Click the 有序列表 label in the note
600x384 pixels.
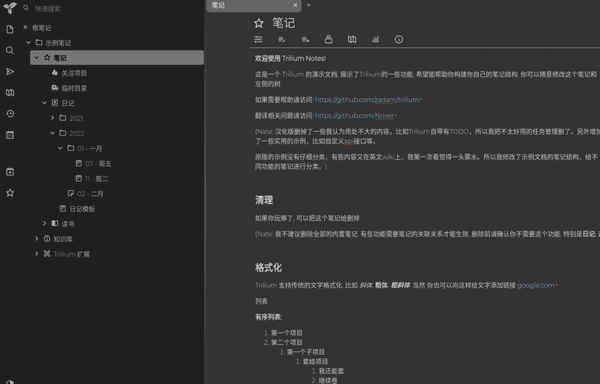[x=269, y=317]
